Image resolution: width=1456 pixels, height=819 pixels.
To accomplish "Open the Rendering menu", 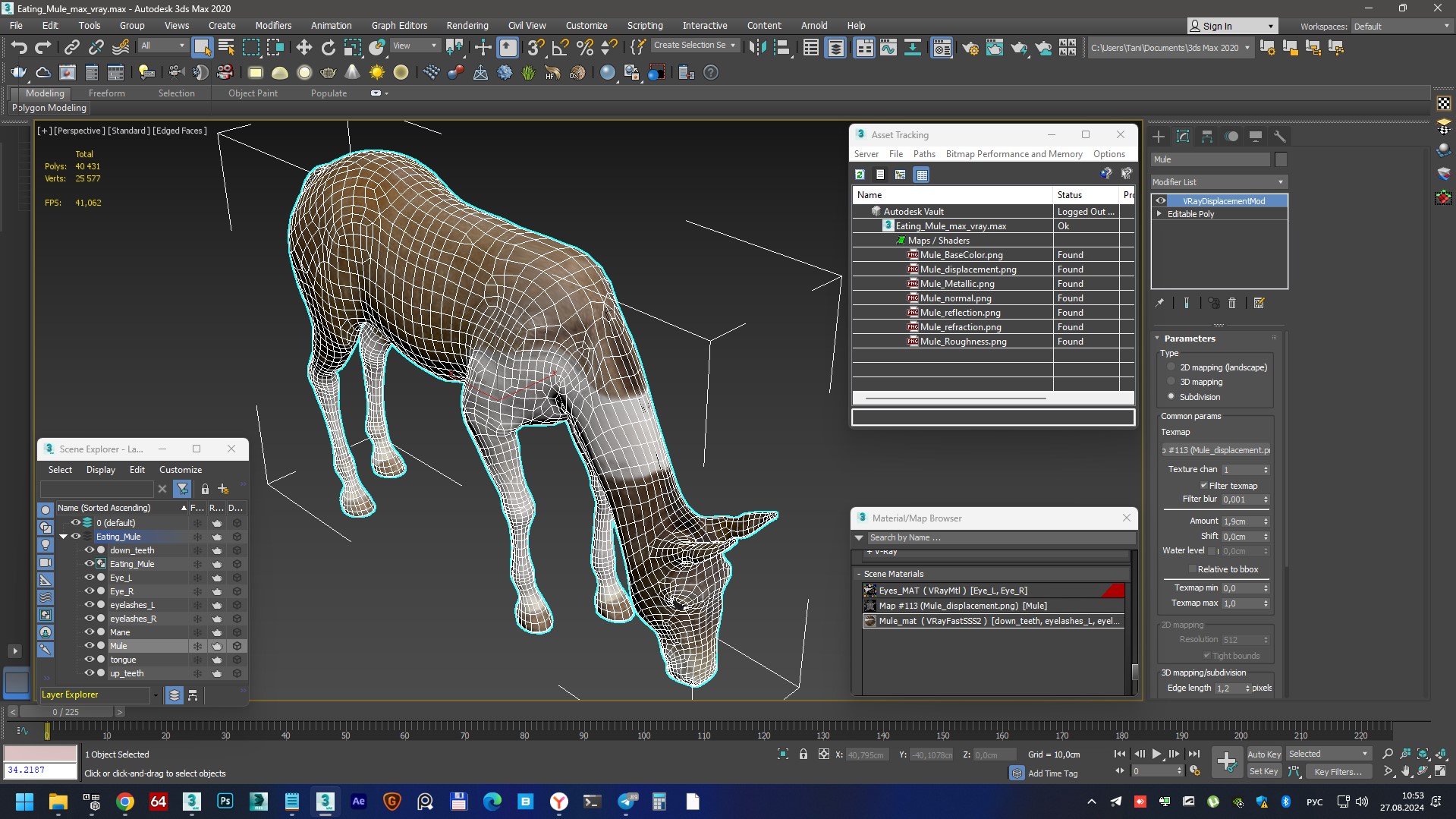I will 467,25.
